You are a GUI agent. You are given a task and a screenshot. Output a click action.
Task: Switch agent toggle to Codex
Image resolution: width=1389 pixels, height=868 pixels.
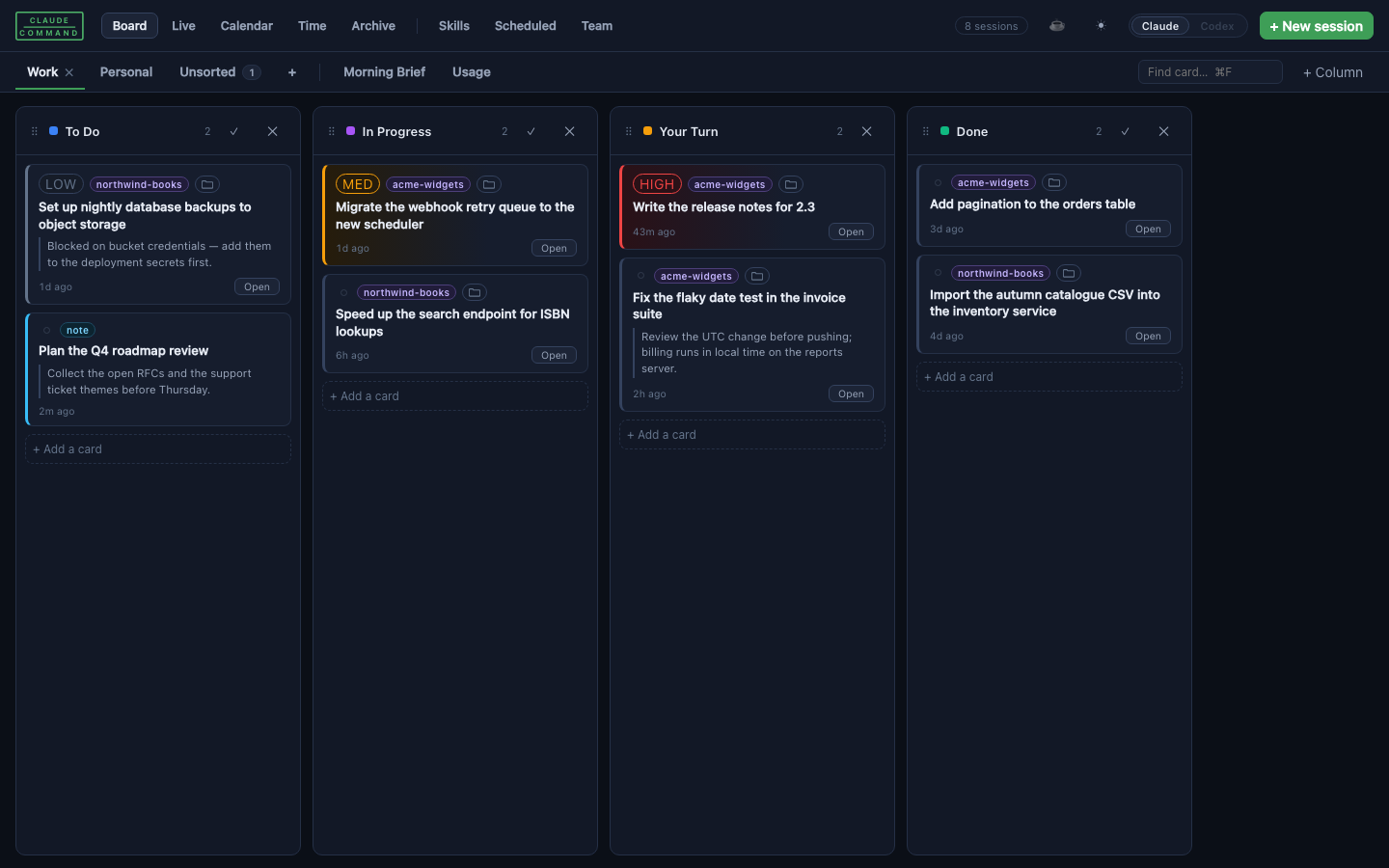[x=1216, y=26]
